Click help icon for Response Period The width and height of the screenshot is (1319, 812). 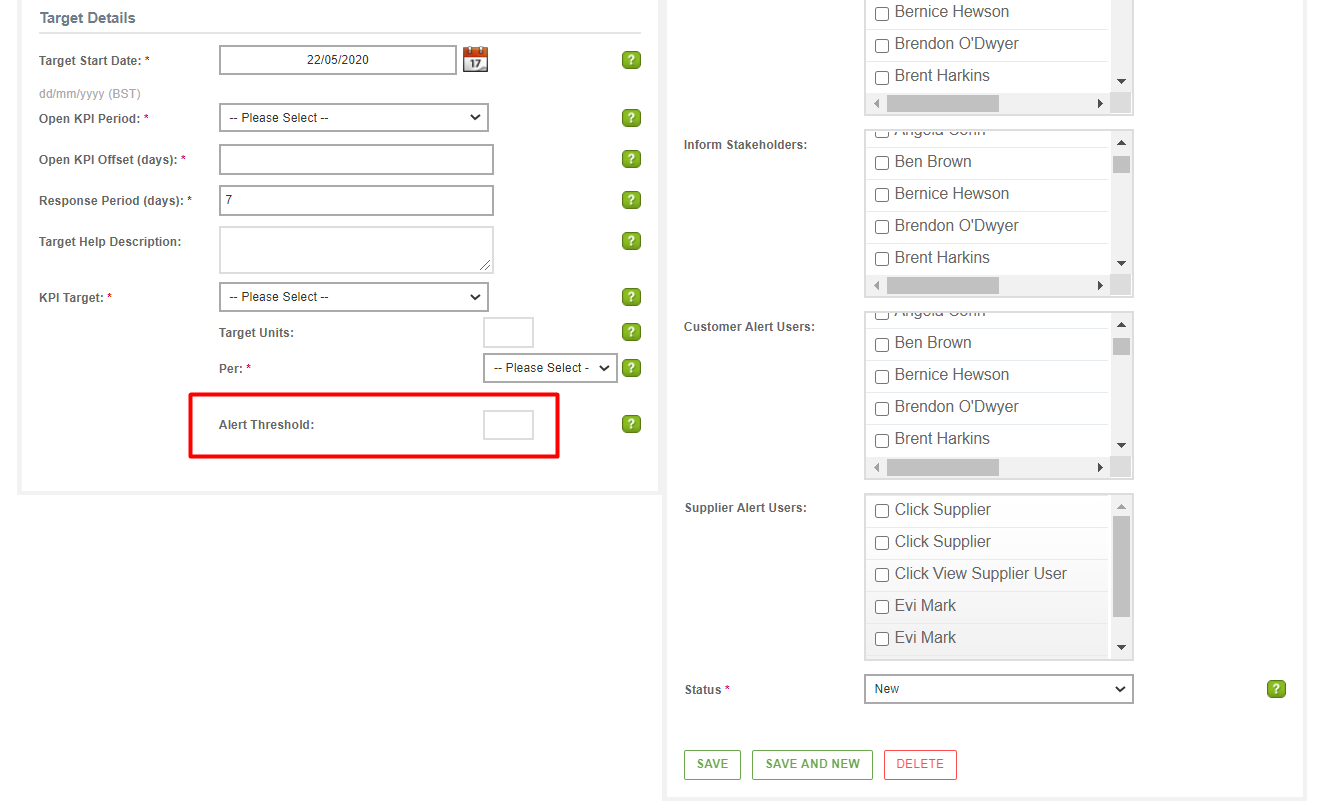(631, 200)
